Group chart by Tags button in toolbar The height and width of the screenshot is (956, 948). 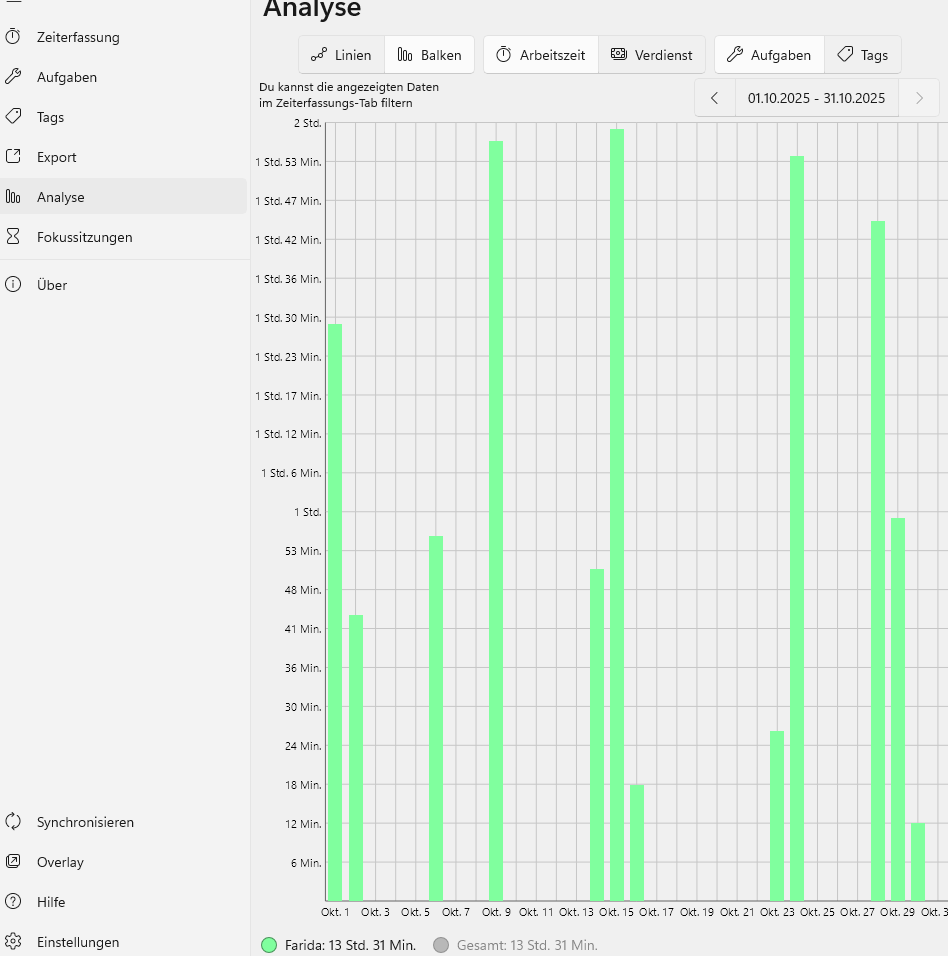862,55
